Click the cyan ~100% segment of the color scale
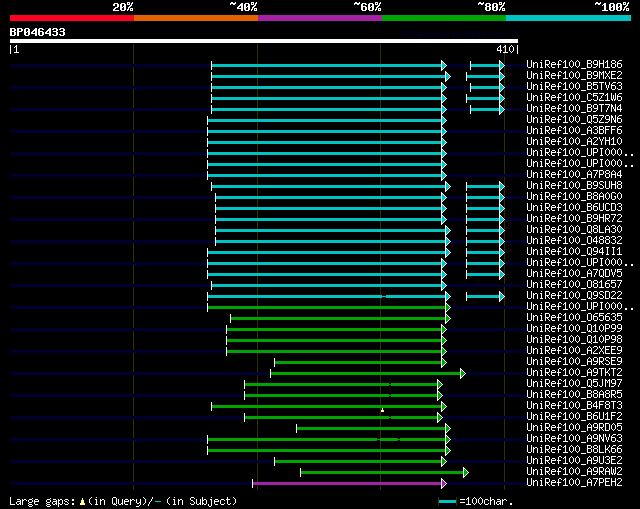Image resolution: width=640 pixels, height=509 pixels. (569, 18)
